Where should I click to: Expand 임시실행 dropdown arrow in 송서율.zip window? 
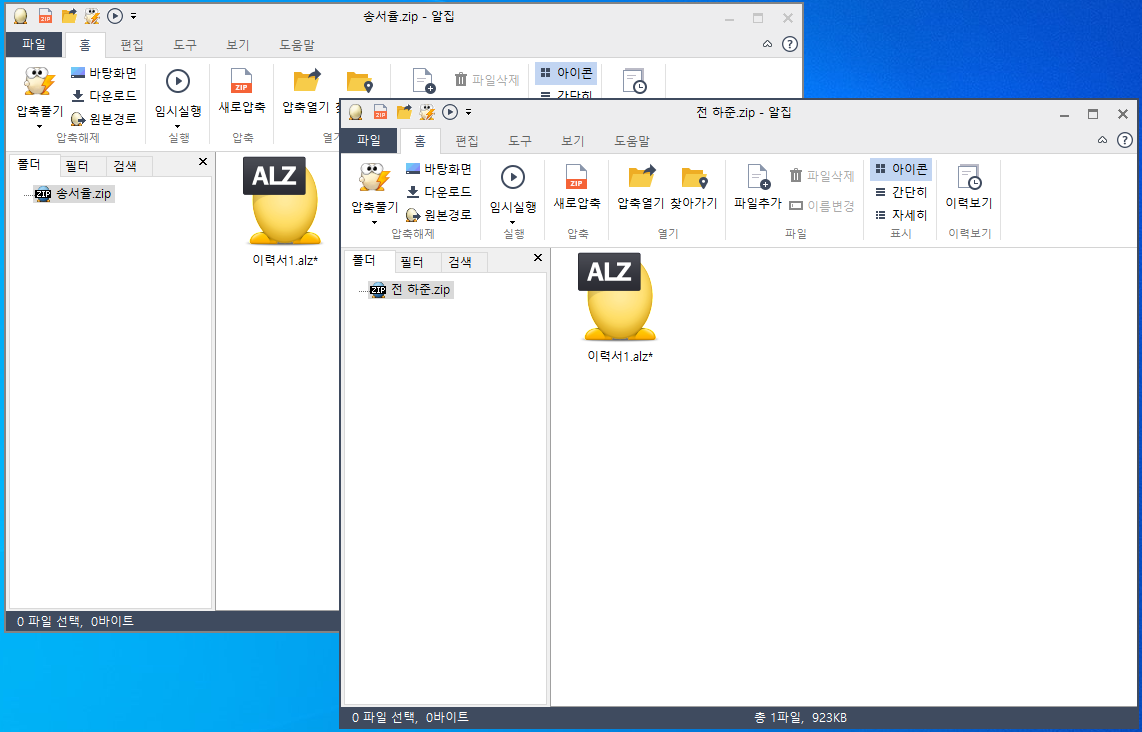point(178,127)
